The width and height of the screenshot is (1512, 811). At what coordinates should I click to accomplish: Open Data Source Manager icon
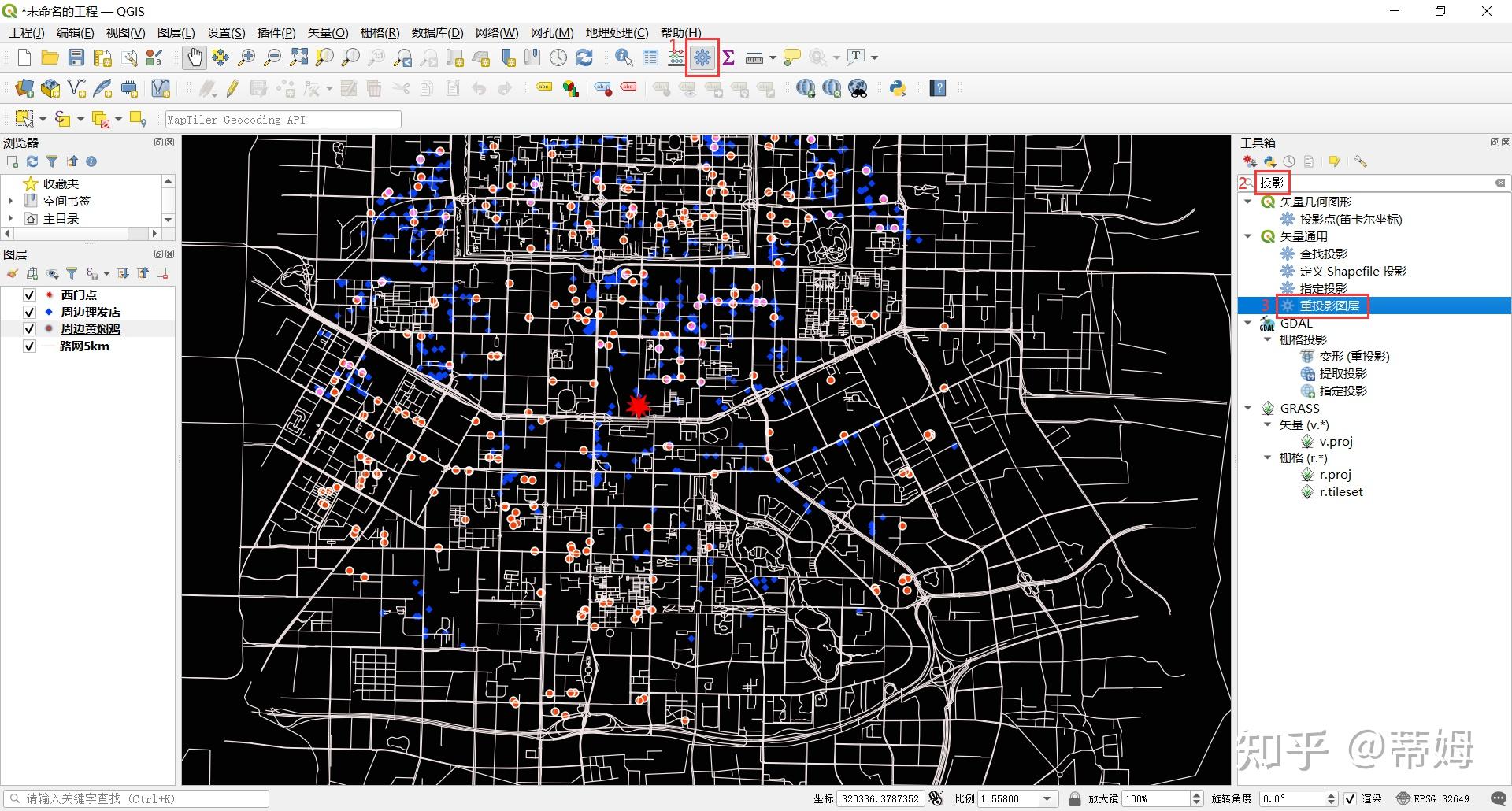tap(24, 88)
